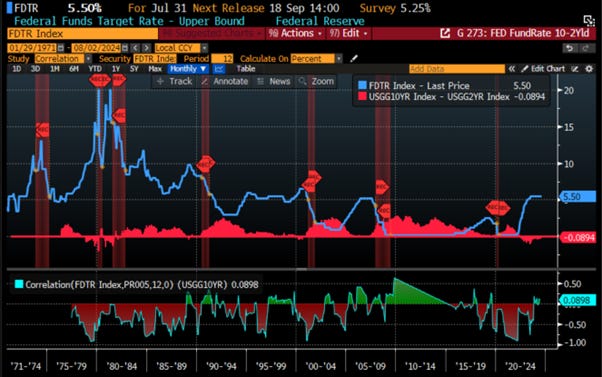Open the Actions menu
This screenshot has height=377, width=602.
pyautogui.click(x=296, y=33)
